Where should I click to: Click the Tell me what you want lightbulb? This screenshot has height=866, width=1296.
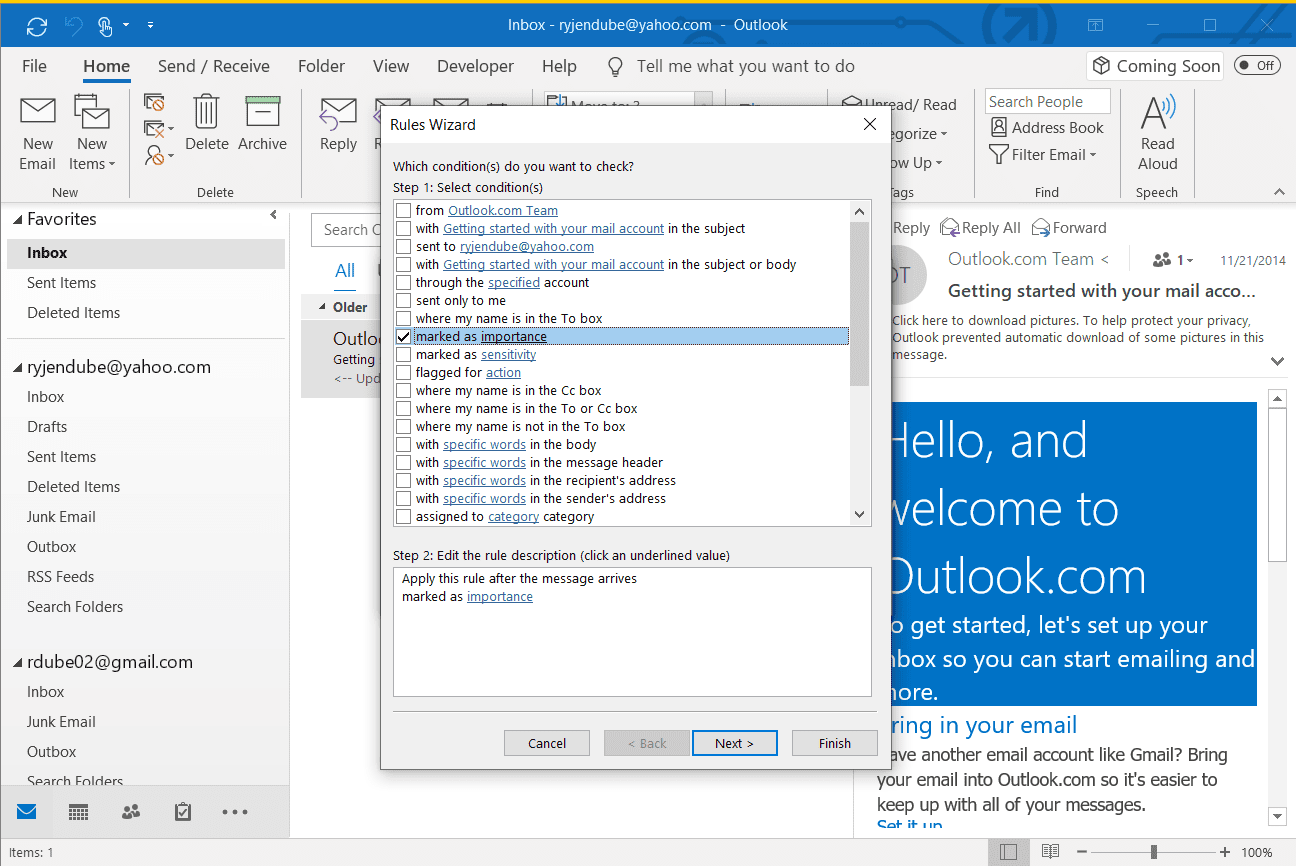pyautogui.click(x=616, y=66)
